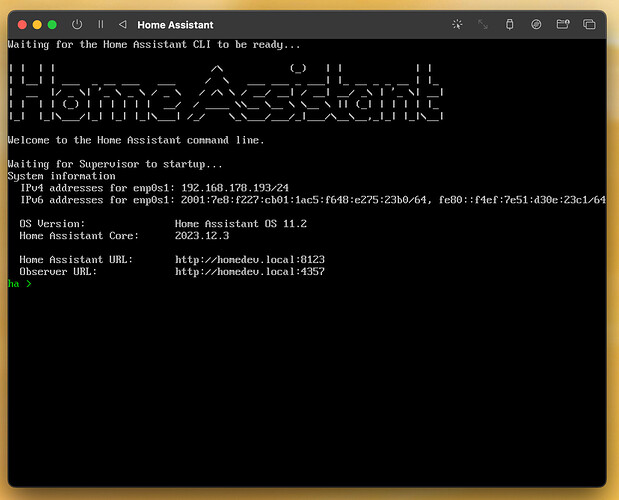The image size is (619, 500).
Task: Enter full screen with the green button
Action: [52, 24]
